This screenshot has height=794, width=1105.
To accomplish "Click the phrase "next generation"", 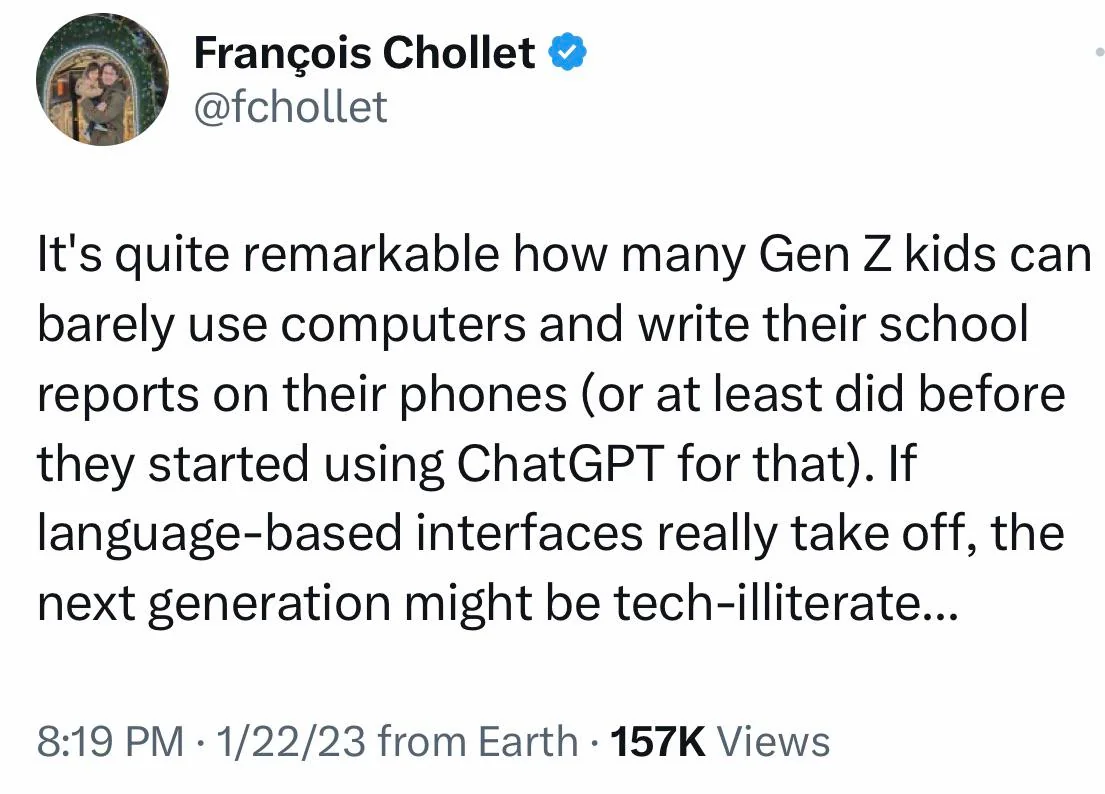I will 214,605.
